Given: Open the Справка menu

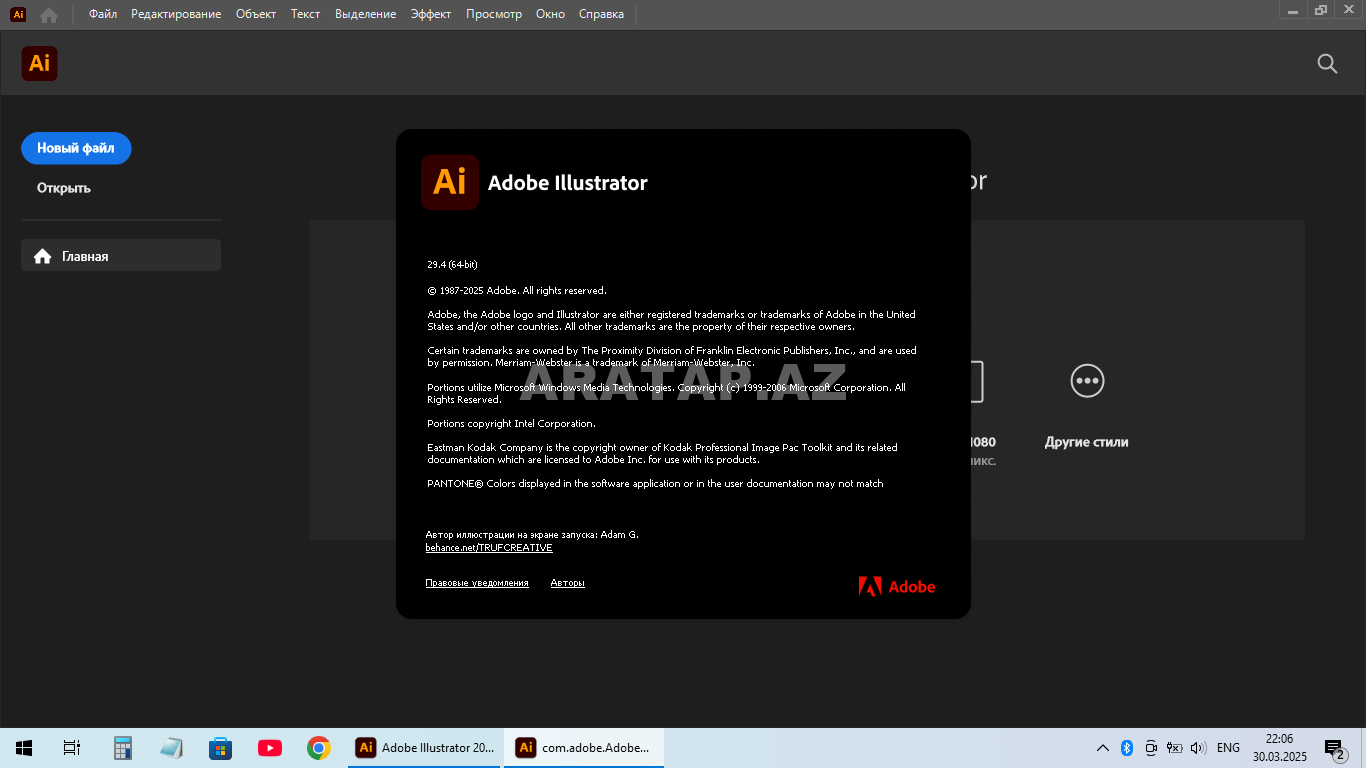Looking at the screenshot, I should [x=601, y=14].
